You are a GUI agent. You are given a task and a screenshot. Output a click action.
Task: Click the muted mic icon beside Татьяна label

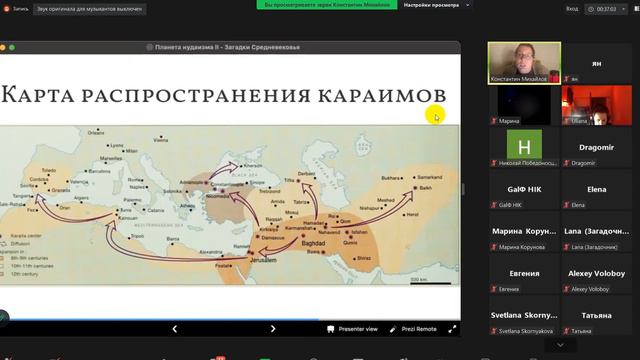click(566, 331)
